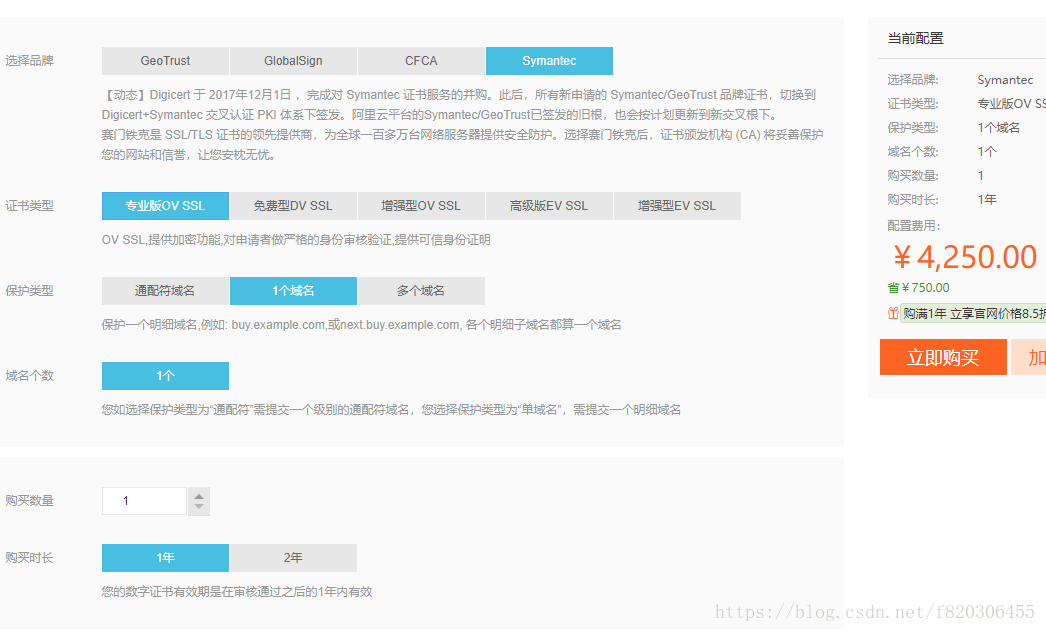The height and width of the screenshot is (632, 1046).
Task: Click the 域名个数 row label
Action: point(29,376)
